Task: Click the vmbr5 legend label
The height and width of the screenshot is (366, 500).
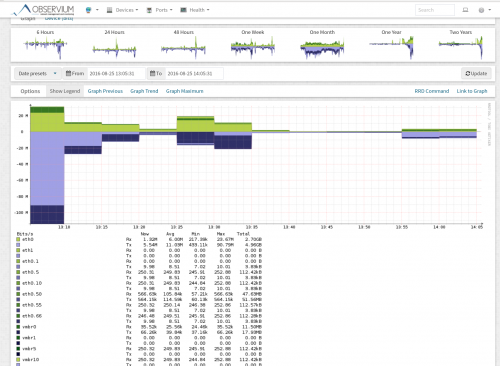Action: coord(29,349)
